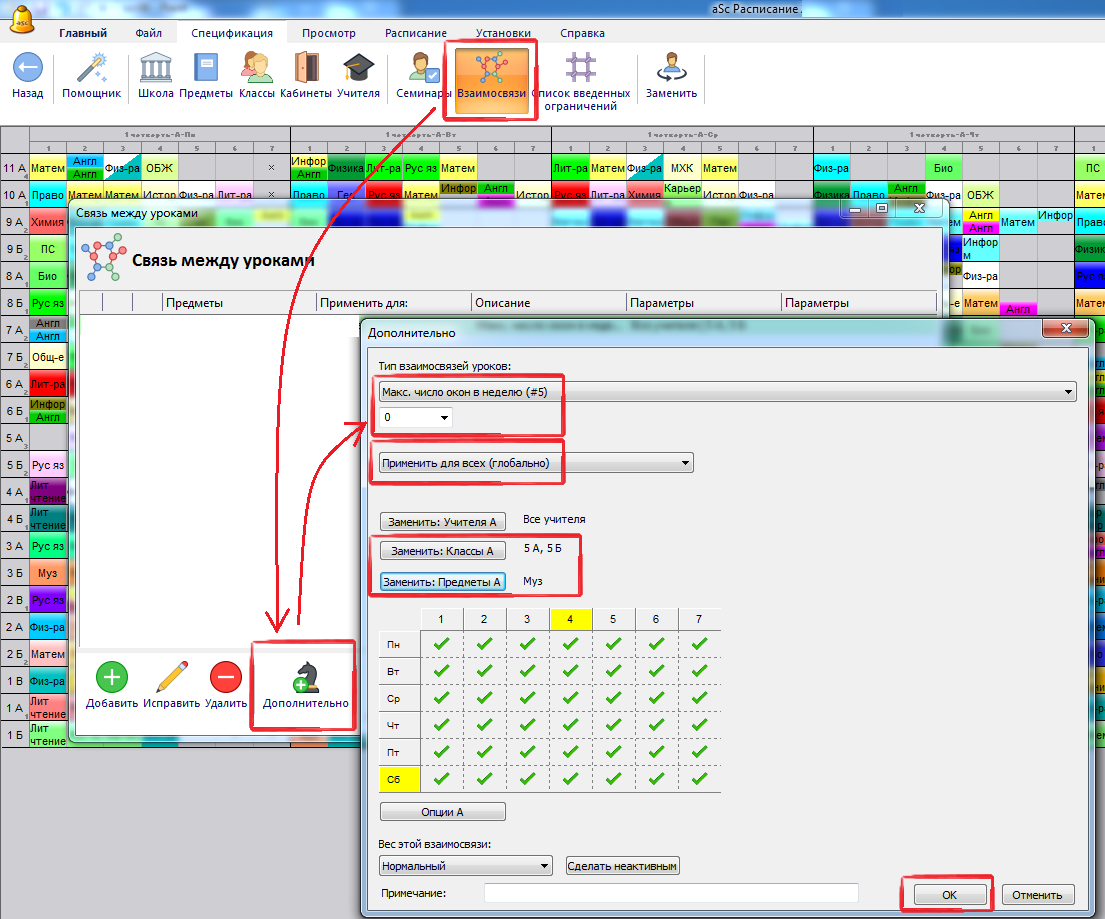Open the Учителя teachers icon
The image size is (1105, 919).
(x=358, y=68)
